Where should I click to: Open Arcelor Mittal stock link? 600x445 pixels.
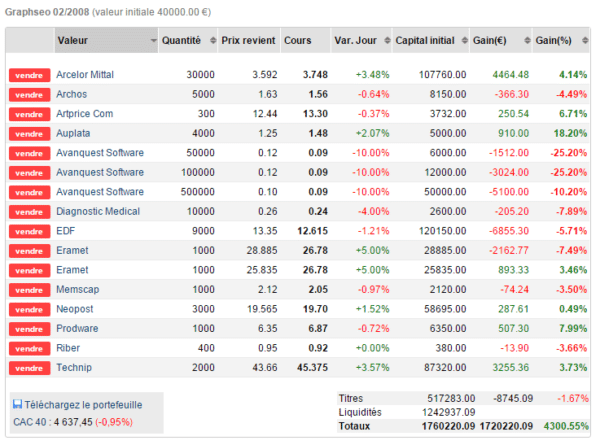point(85,75)
